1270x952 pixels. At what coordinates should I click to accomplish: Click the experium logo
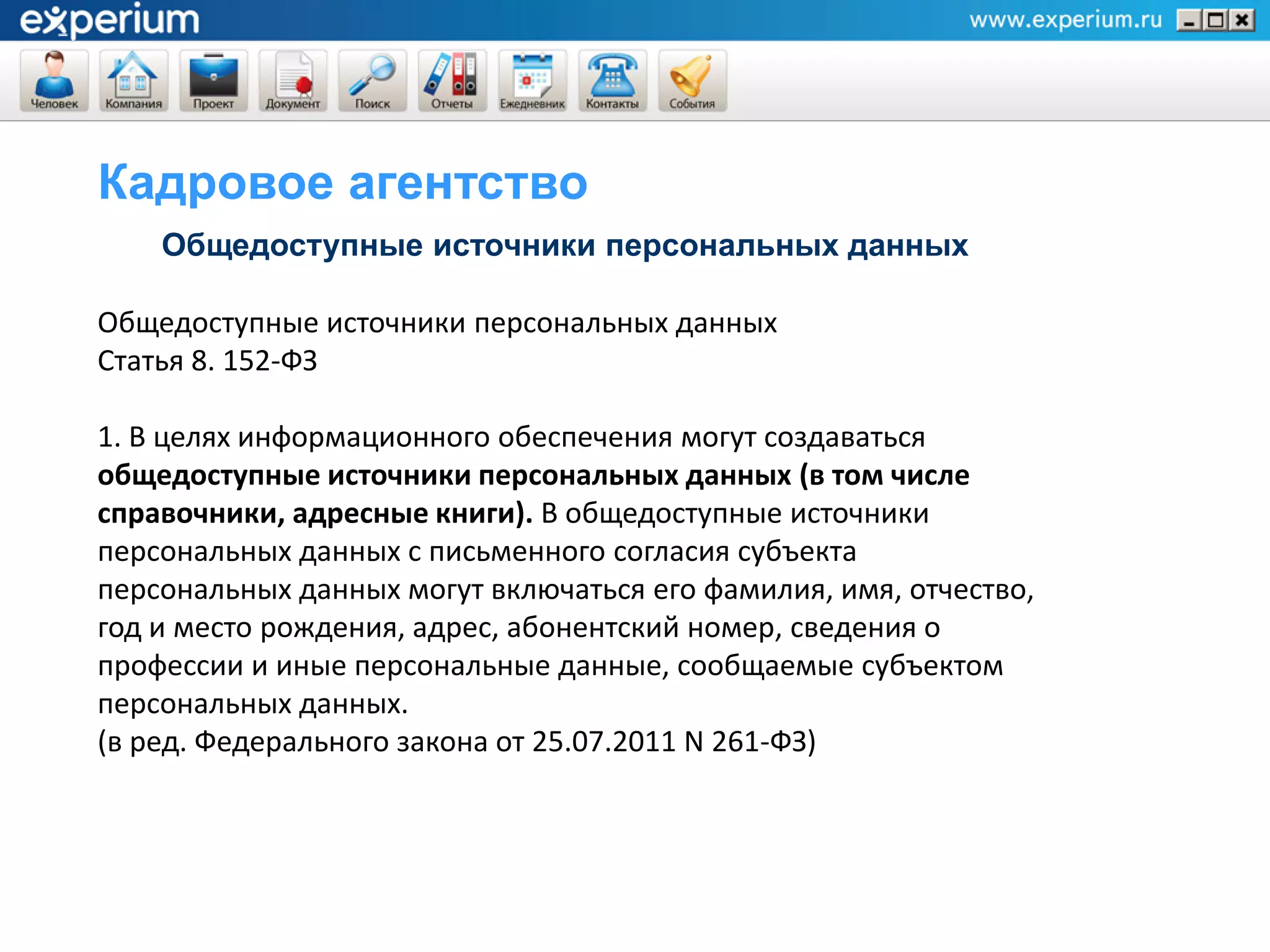pos(110,20)
